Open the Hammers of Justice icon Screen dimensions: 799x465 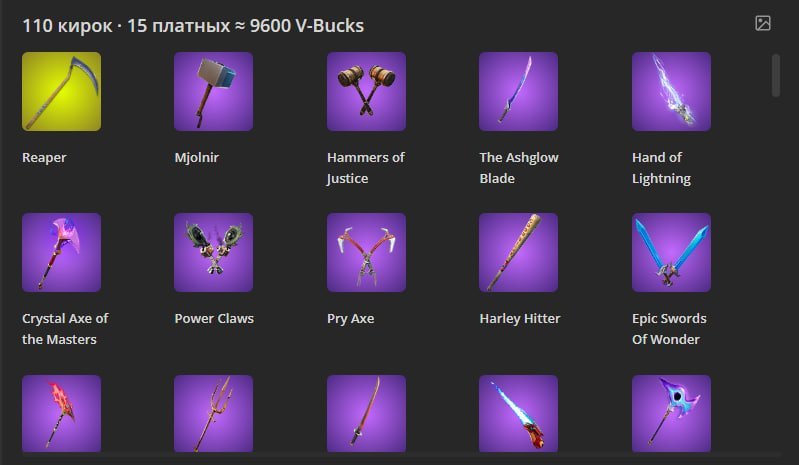click(x=366, y=91)
